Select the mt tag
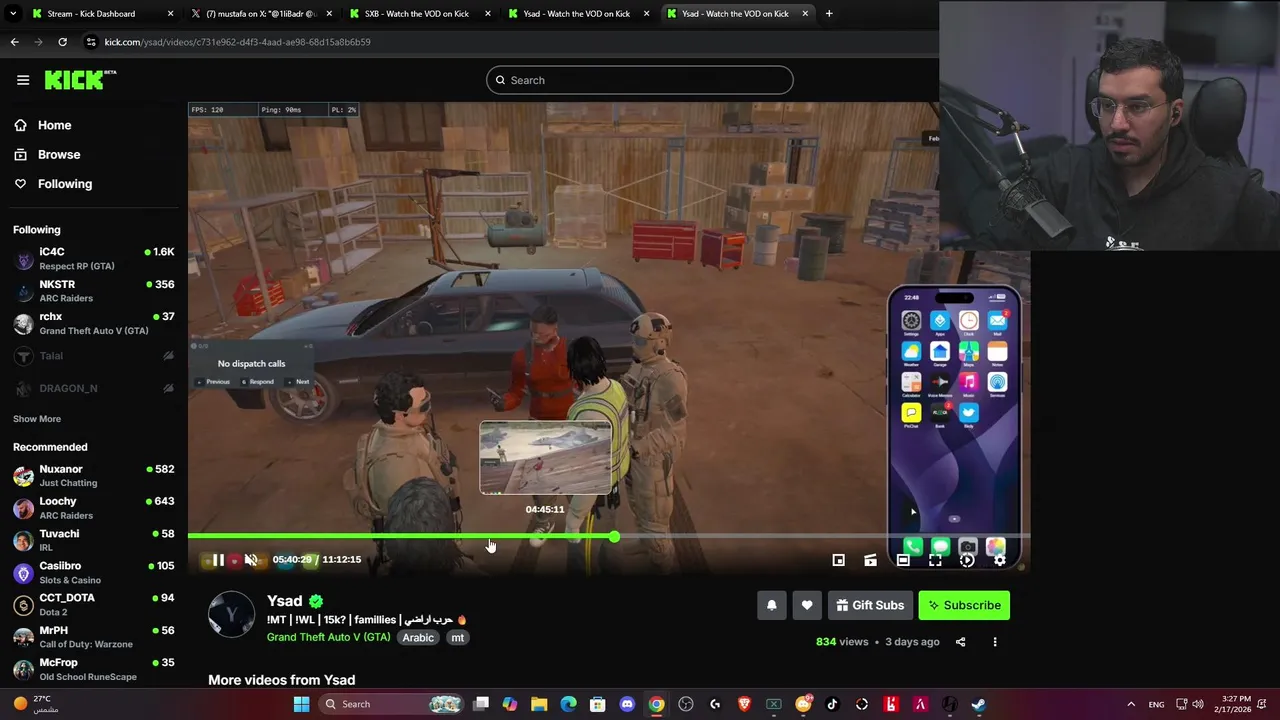1280x720 pixels. tap(457, 638)
